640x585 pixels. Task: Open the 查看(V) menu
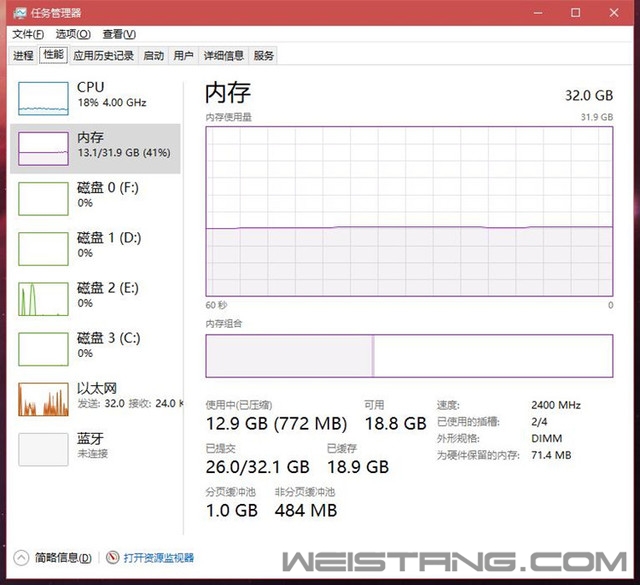(x=119, y=34)
